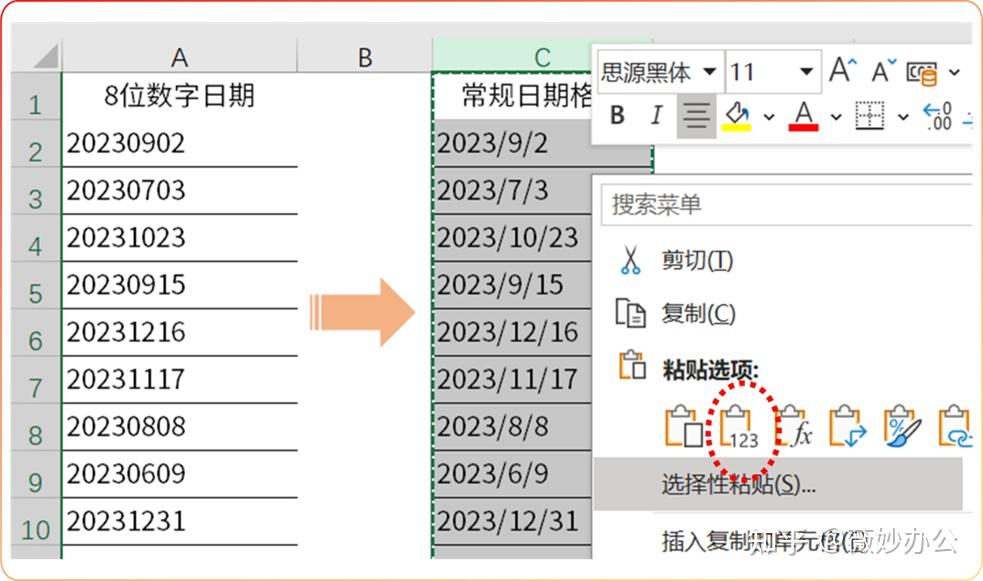Click the Increase Font Size icon
This screenshot has width=983, height=581.
842,68
